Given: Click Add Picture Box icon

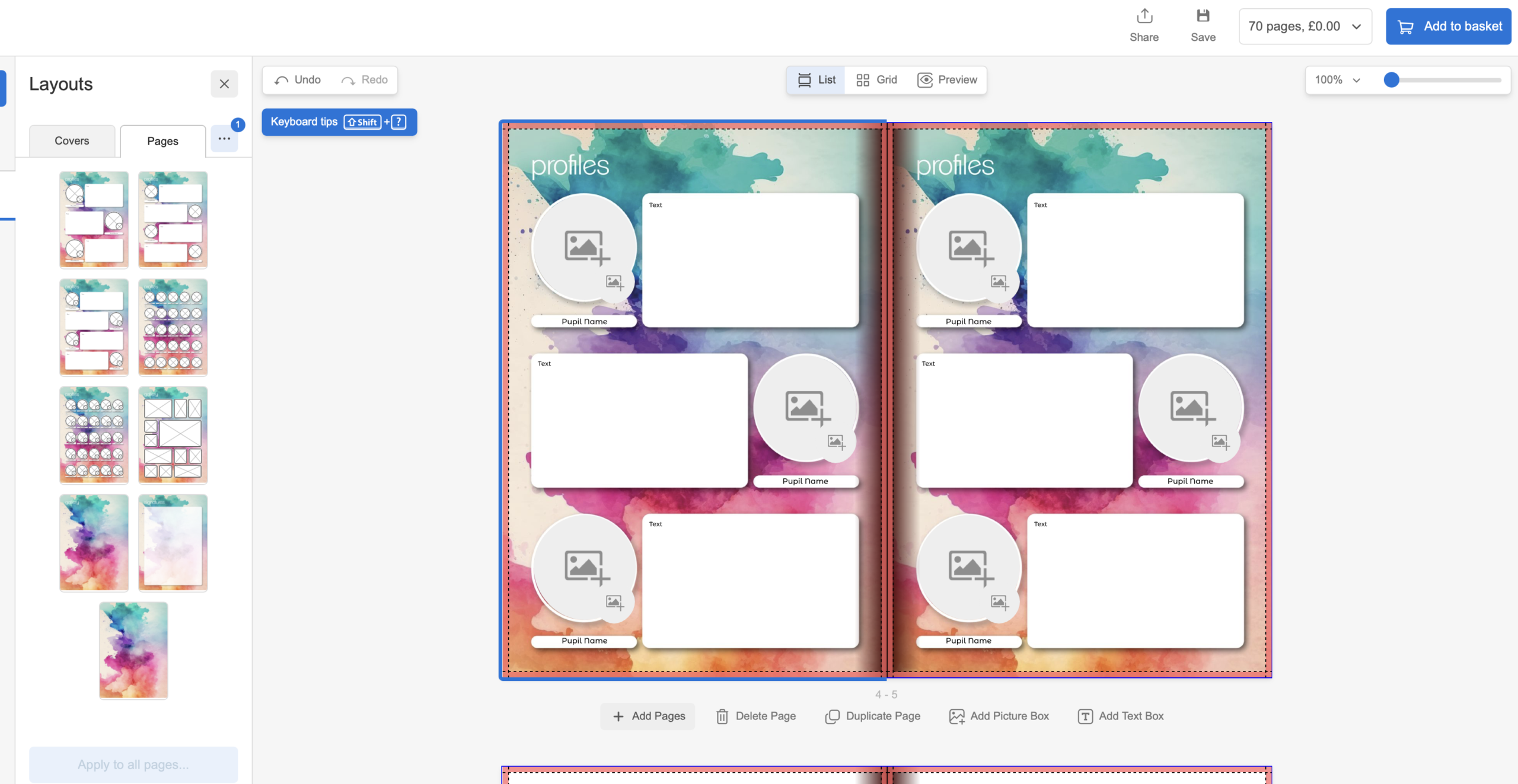Looking at the screenshot, I should click(x=956, y=716).
